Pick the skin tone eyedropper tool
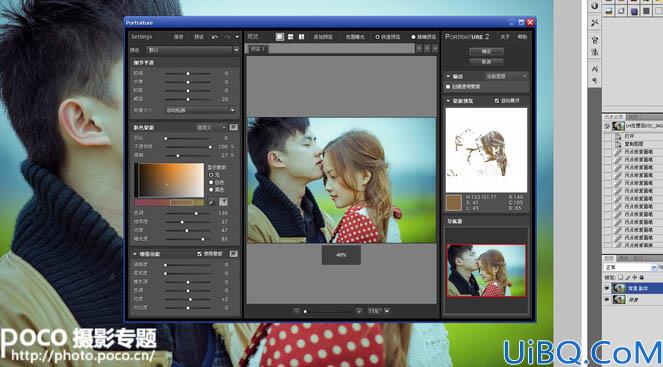 point(212,203)
